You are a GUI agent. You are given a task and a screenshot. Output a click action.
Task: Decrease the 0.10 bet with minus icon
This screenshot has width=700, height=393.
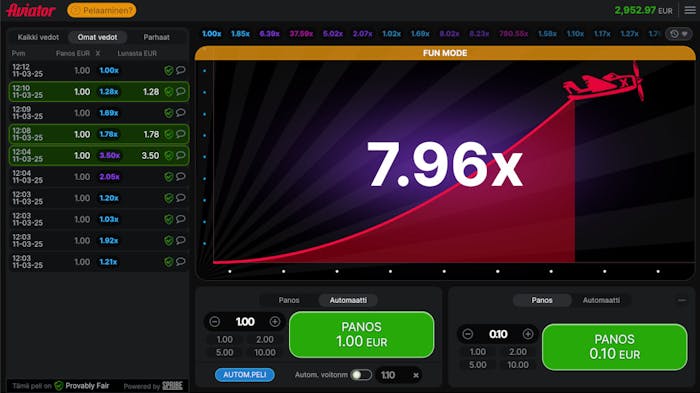(468, 334)
